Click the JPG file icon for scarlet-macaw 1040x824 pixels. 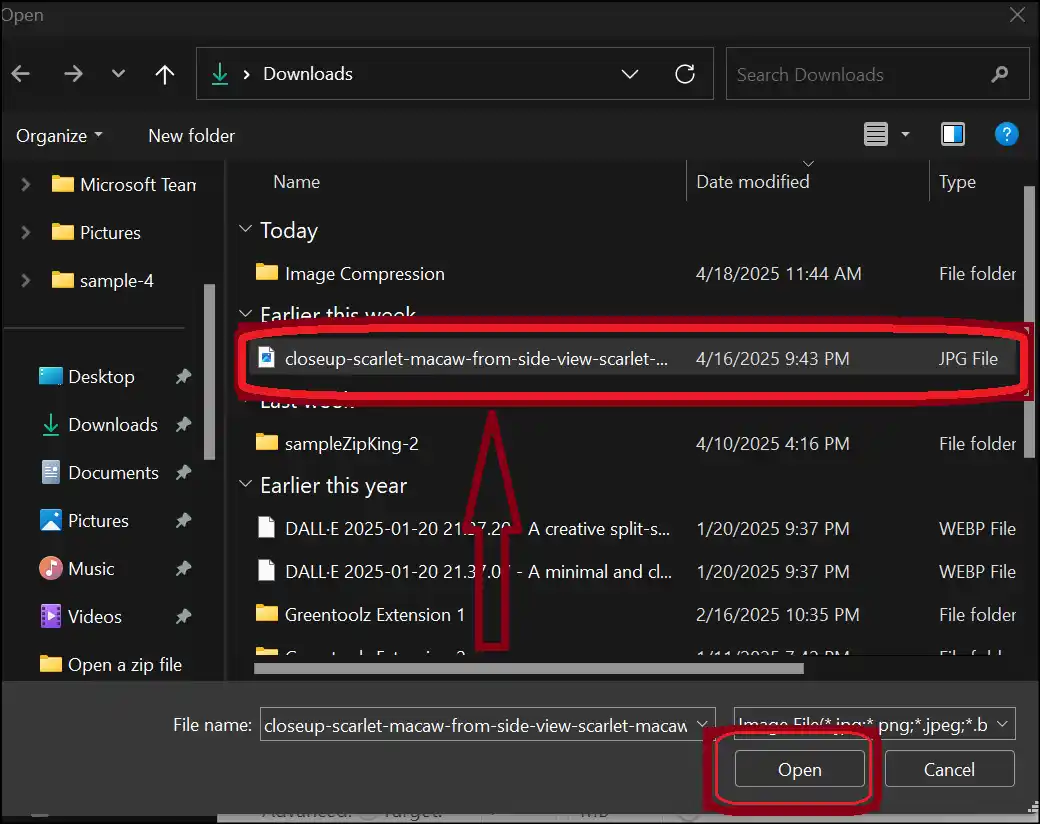coord(266,358)
